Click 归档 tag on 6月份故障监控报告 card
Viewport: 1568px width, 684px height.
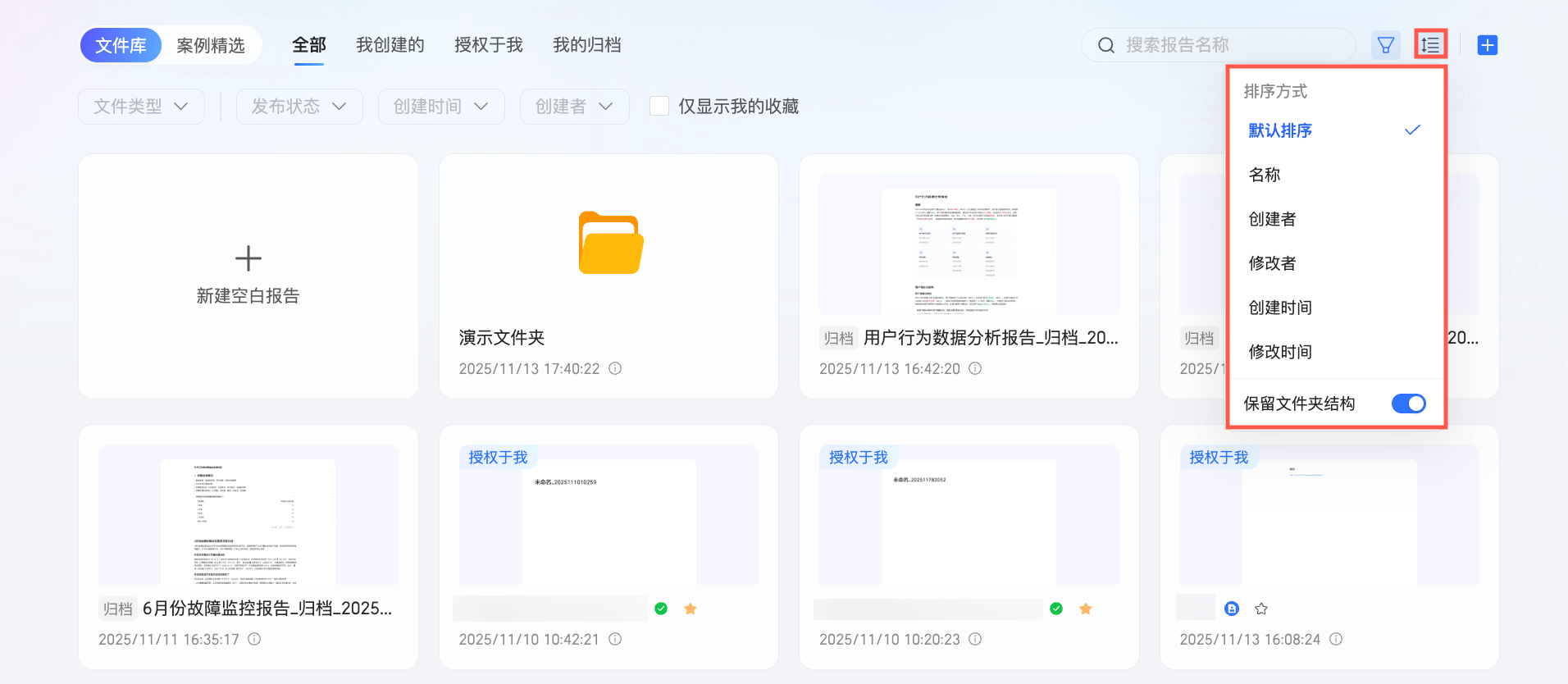(118, 609)
